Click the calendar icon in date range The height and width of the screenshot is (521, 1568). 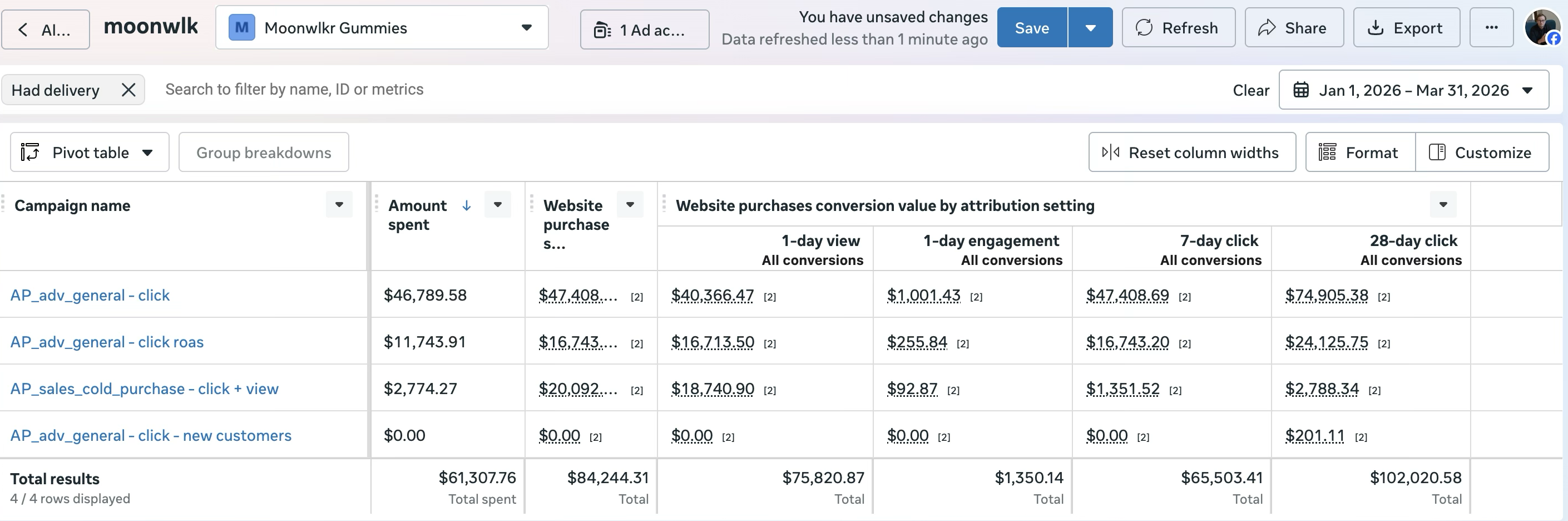(x=1301, y=90)
